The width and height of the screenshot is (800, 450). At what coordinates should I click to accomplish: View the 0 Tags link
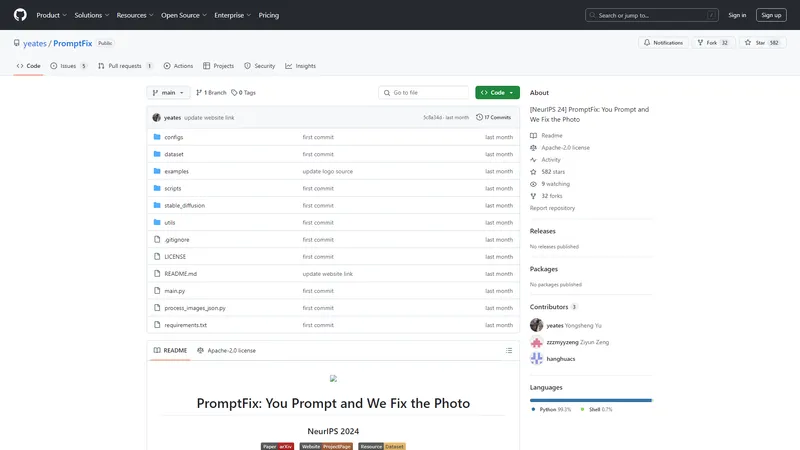(243, 92)
